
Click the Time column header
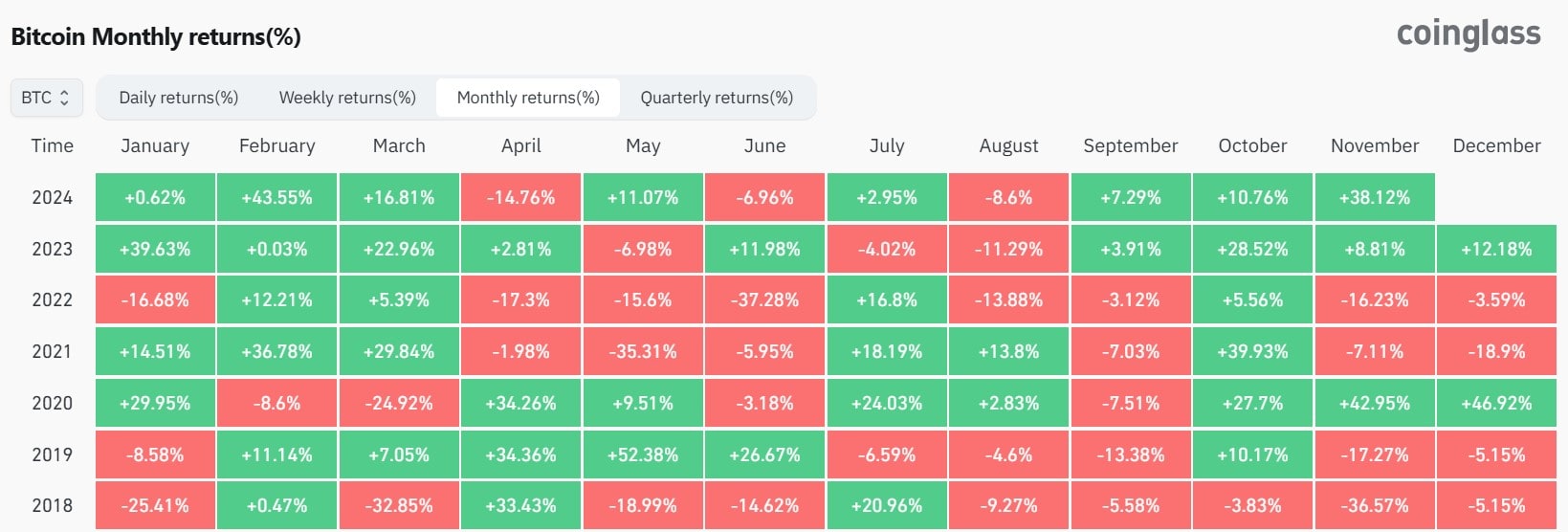pos(52,145)
